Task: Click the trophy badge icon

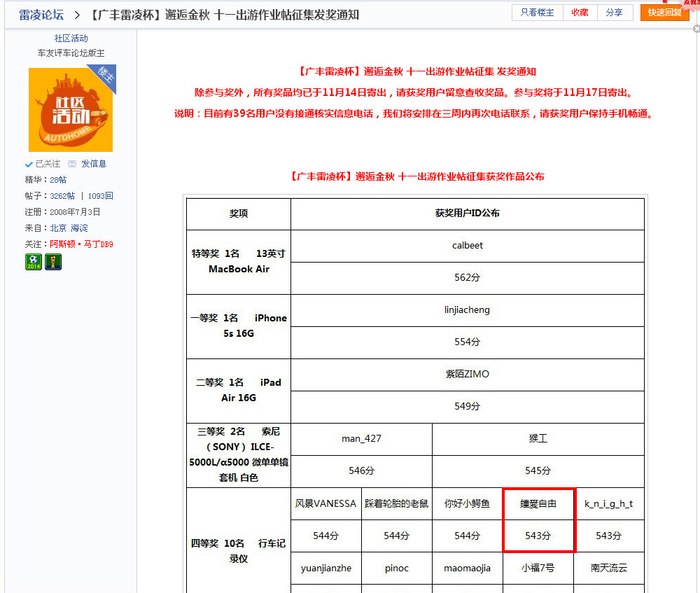Action: 53,262
